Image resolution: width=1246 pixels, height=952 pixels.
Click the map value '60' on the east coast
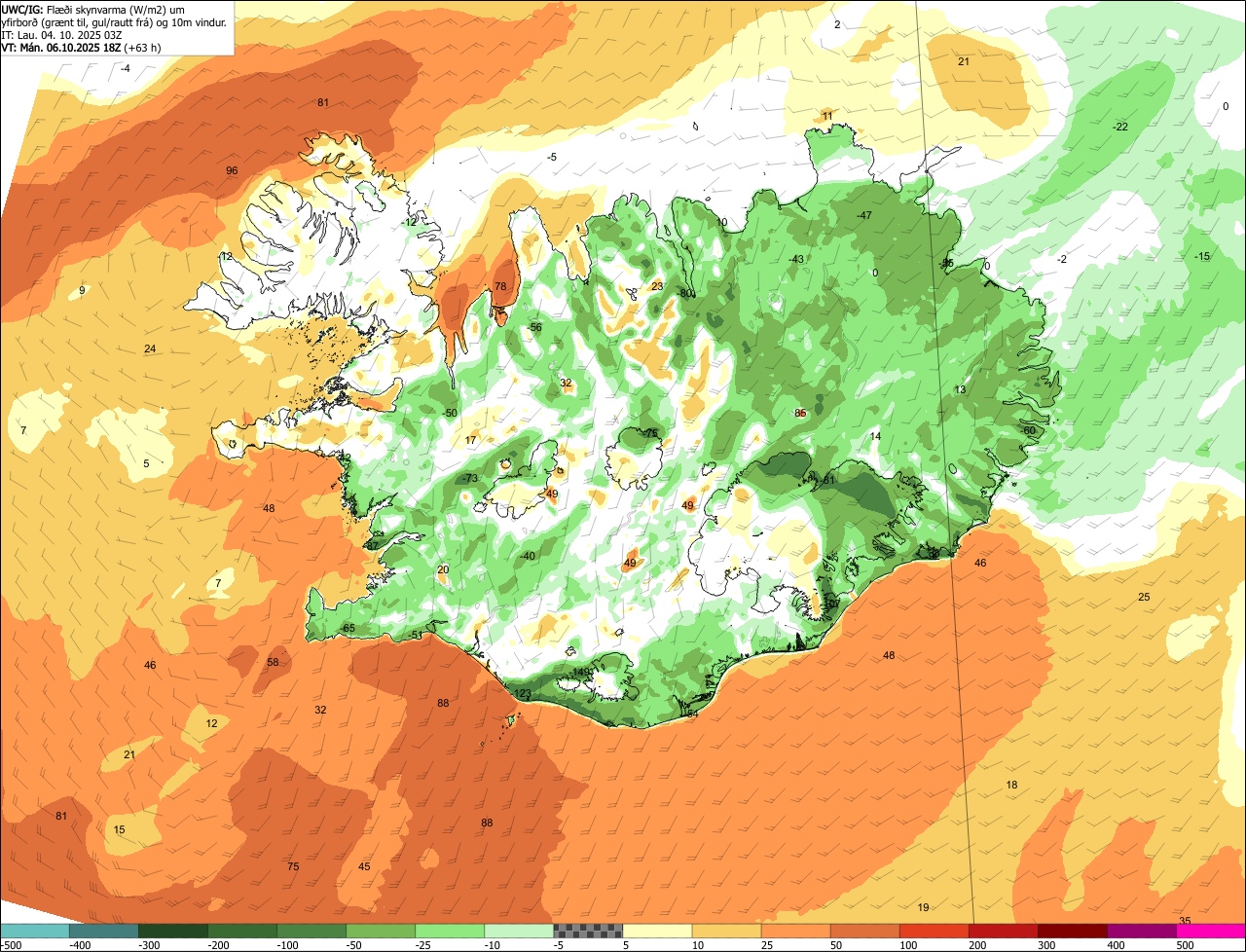pos(1029,430)
